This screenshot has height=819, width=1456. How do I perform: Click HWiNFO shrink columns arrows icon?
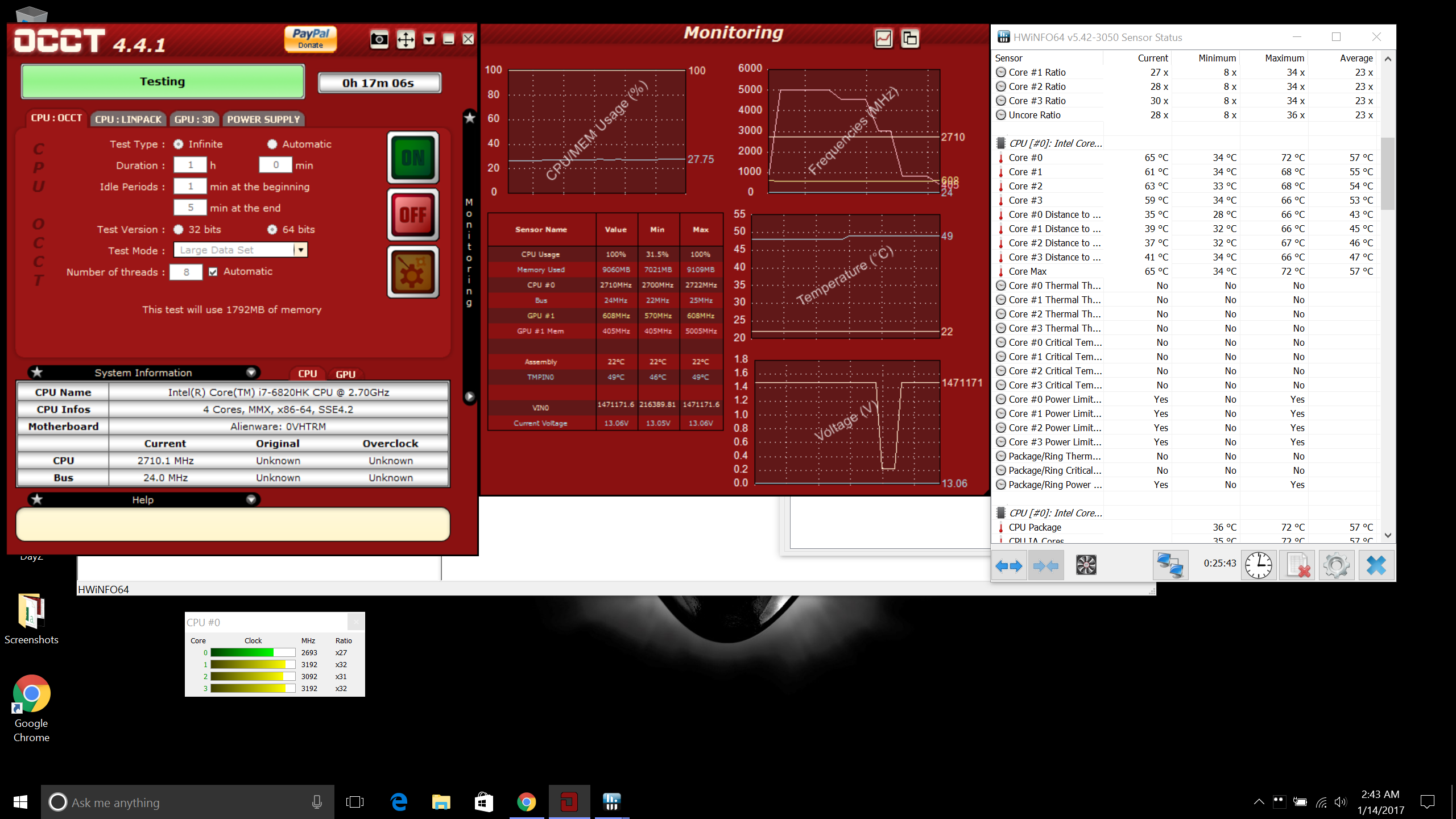coord(1045,565)
